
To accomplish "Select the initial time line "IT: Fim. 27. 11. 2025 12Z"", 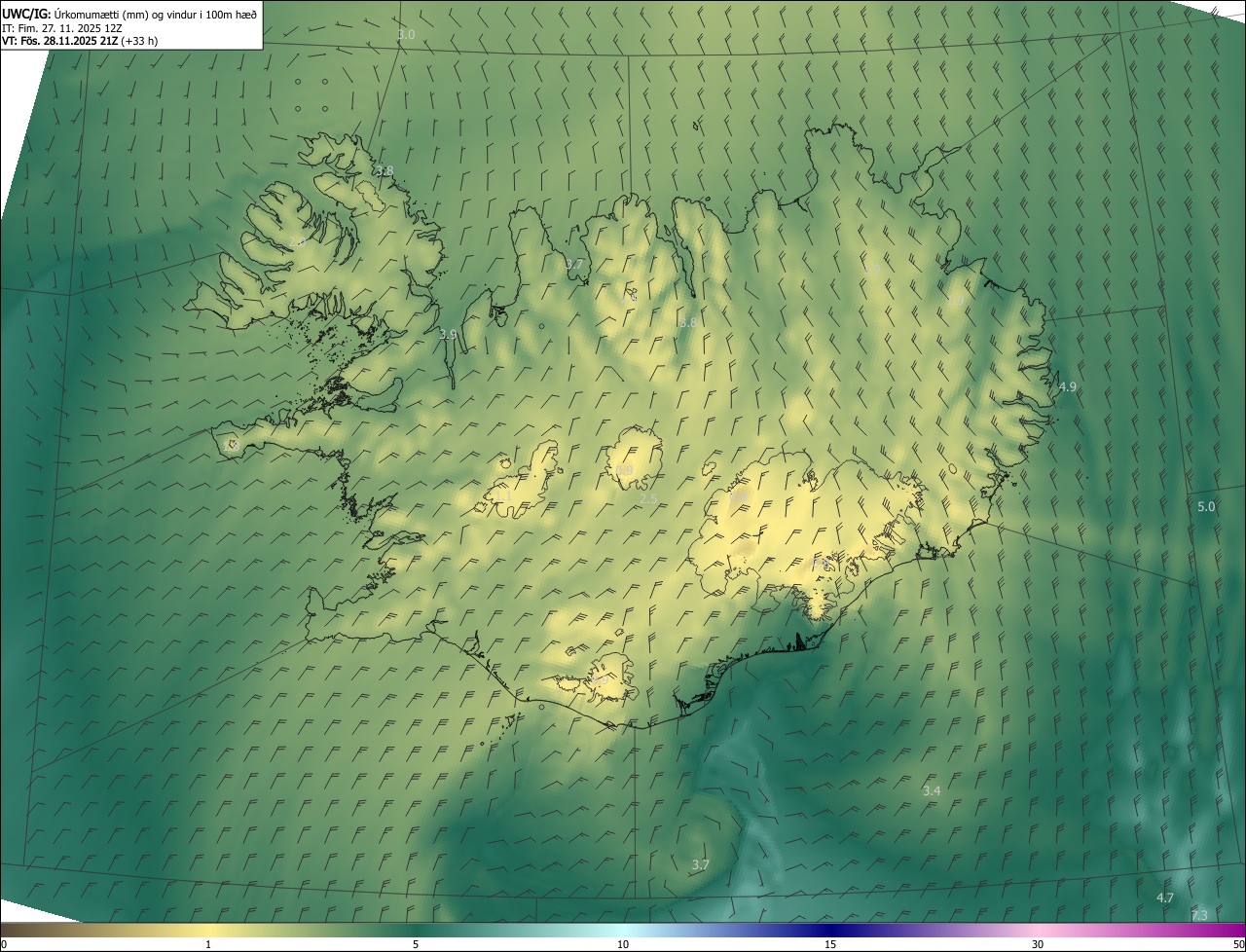I will pos(61,27).
